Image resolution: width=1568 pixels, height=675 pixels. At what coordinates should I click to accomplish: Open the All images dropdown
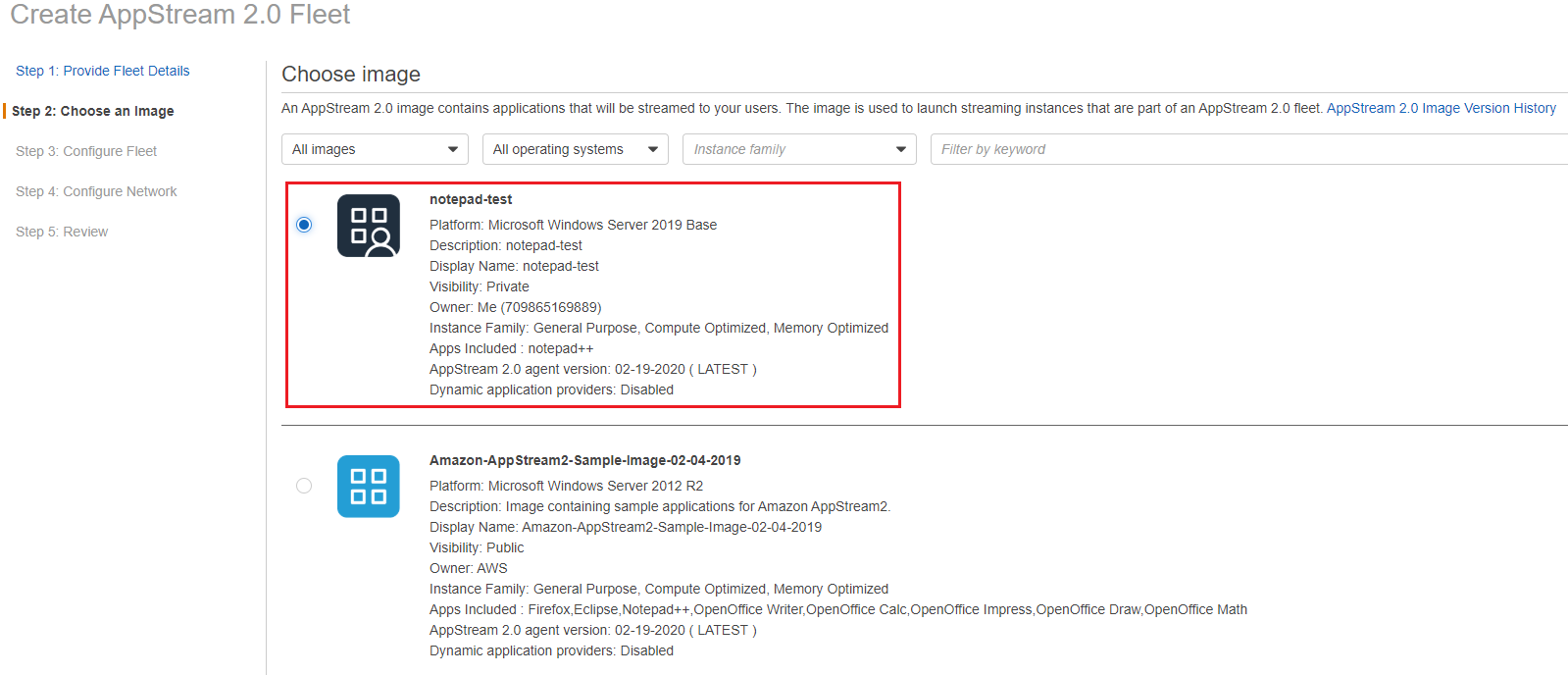(375, 149)
